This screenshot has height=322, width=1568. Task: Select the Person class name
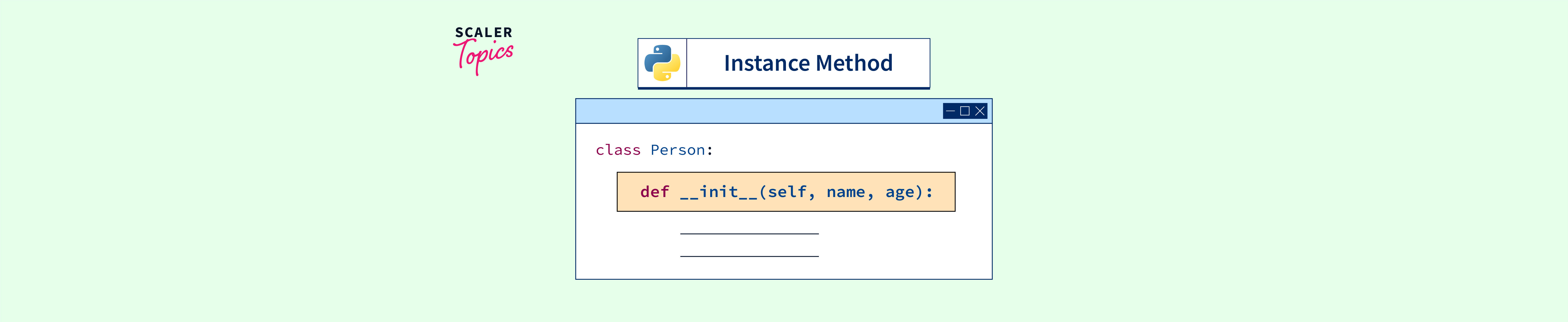click(678, 150)
